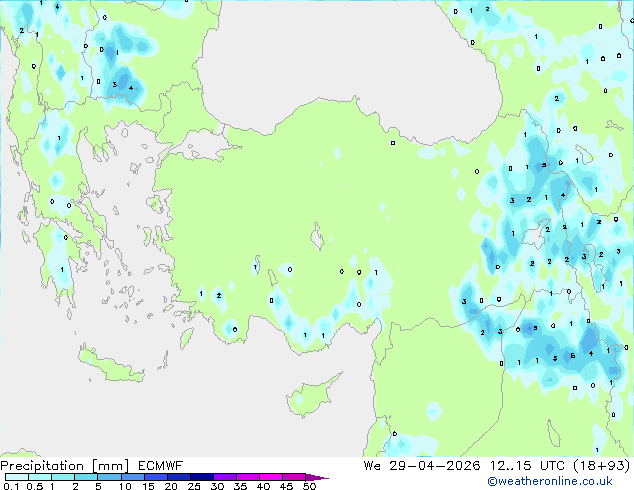Screen dimensions: 634x490
Task: Click the '0.1' legend scale label
Action: (11, 486)
